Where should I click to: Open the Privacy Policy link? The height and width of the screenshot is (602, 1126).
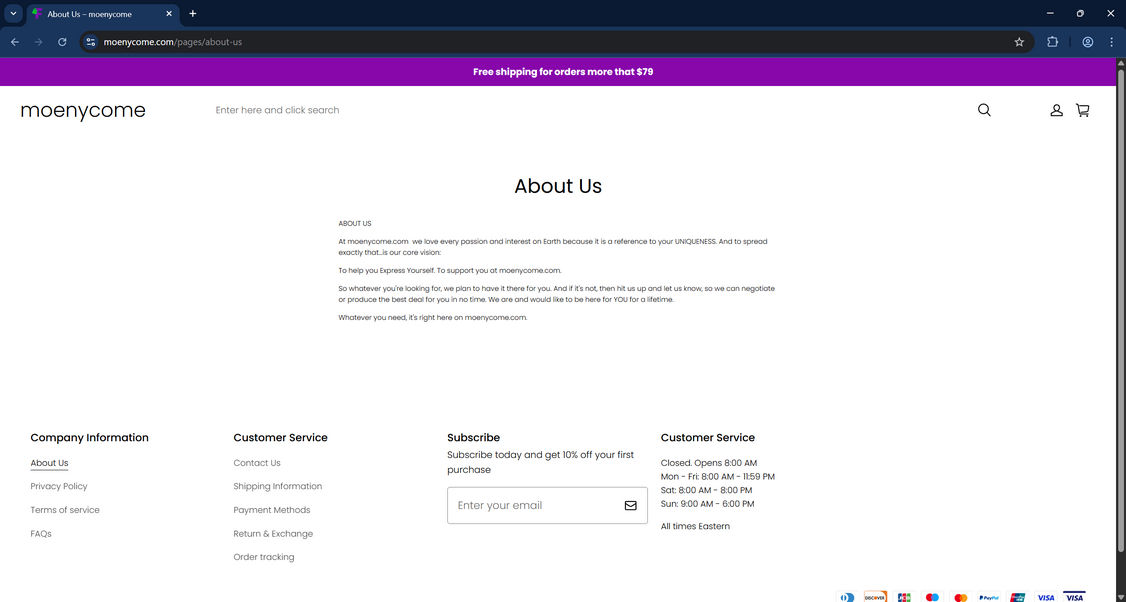coord(58,486)
